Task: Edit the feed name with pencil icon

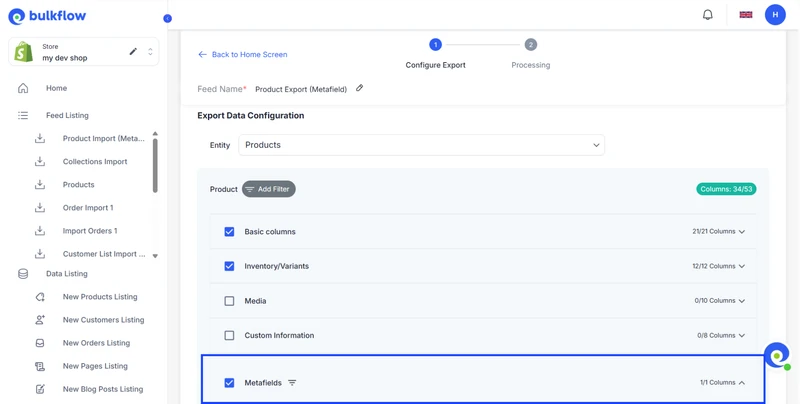Action: click(360, 88)
